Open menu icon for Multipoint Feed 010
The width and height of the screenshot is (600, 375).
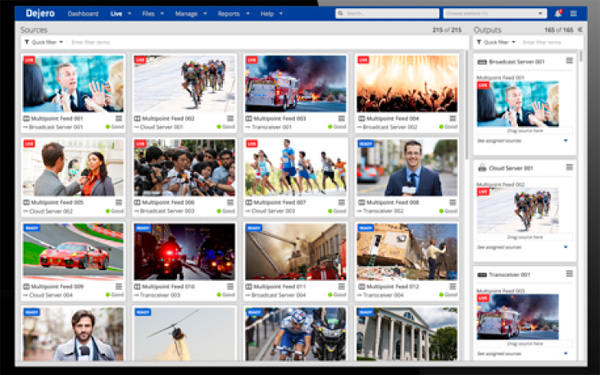coord(230,287)
